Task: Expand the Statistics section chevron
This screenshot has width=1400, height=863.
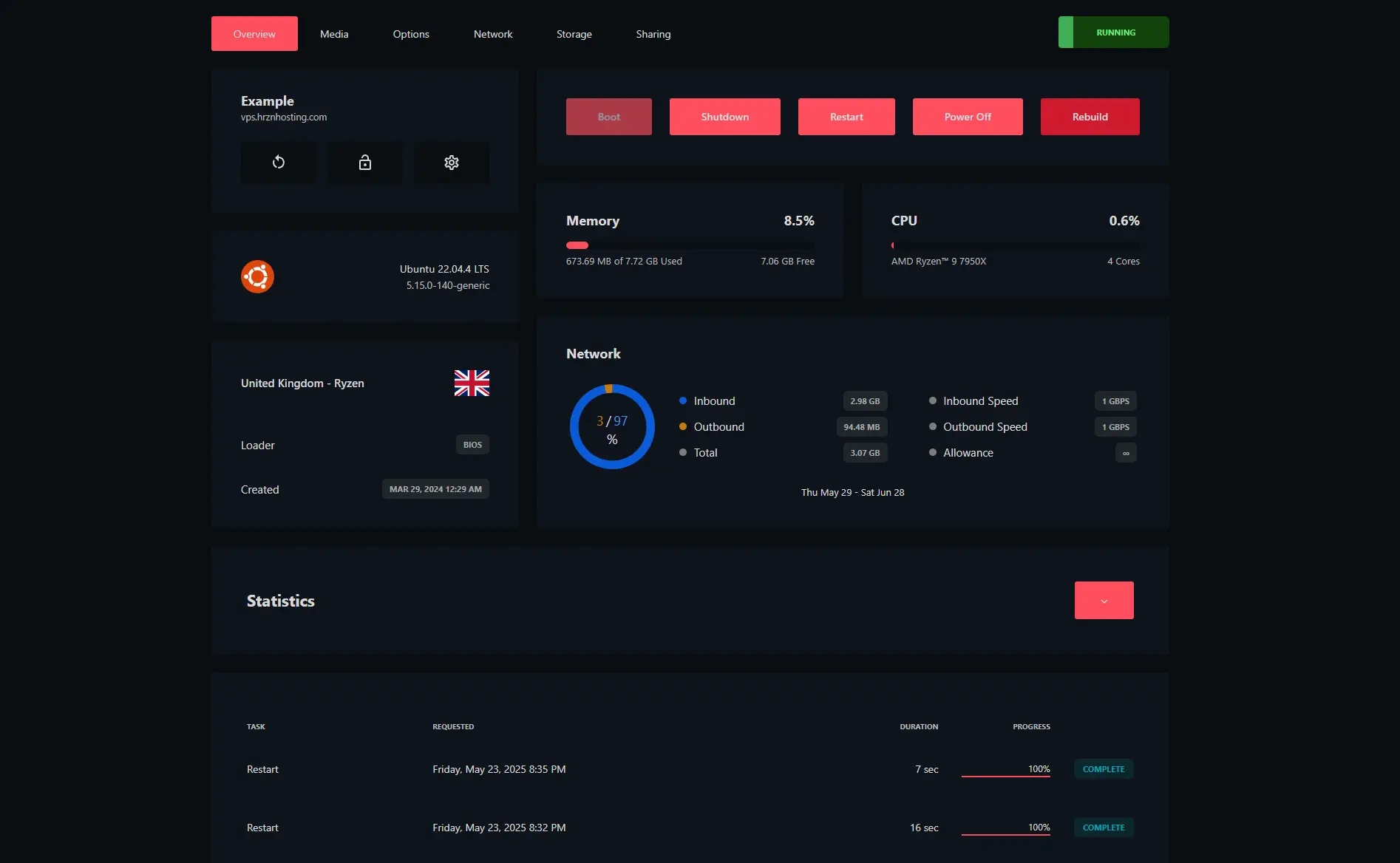Action: pos(1104,601)
